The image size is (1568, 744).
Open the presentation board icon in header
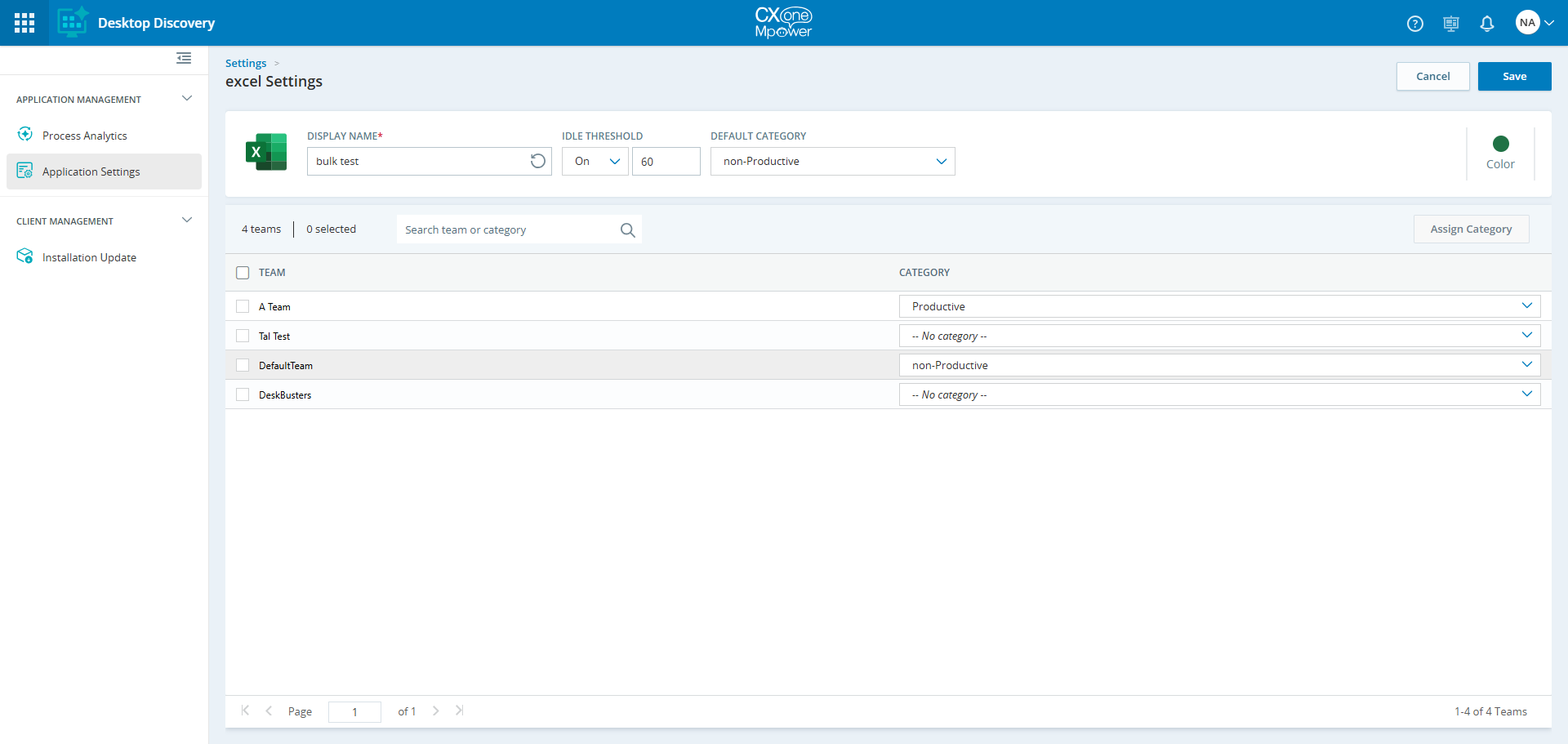point(1451,24)
